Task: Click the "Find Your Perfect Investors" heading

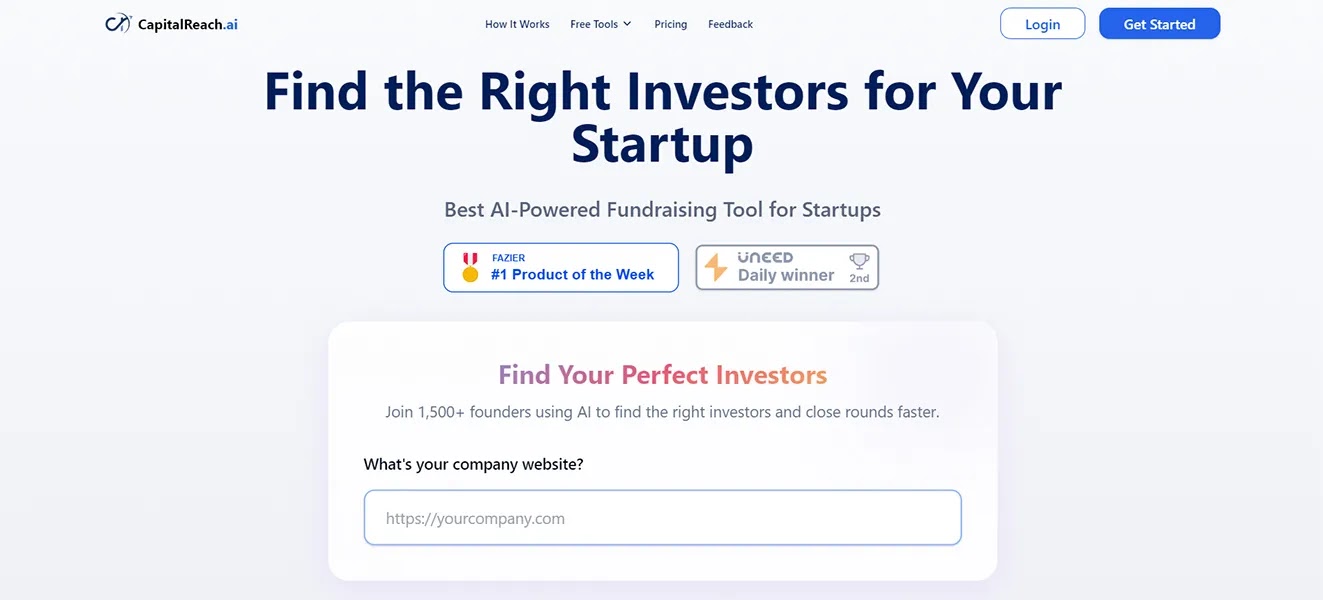Action: [662, 374]
